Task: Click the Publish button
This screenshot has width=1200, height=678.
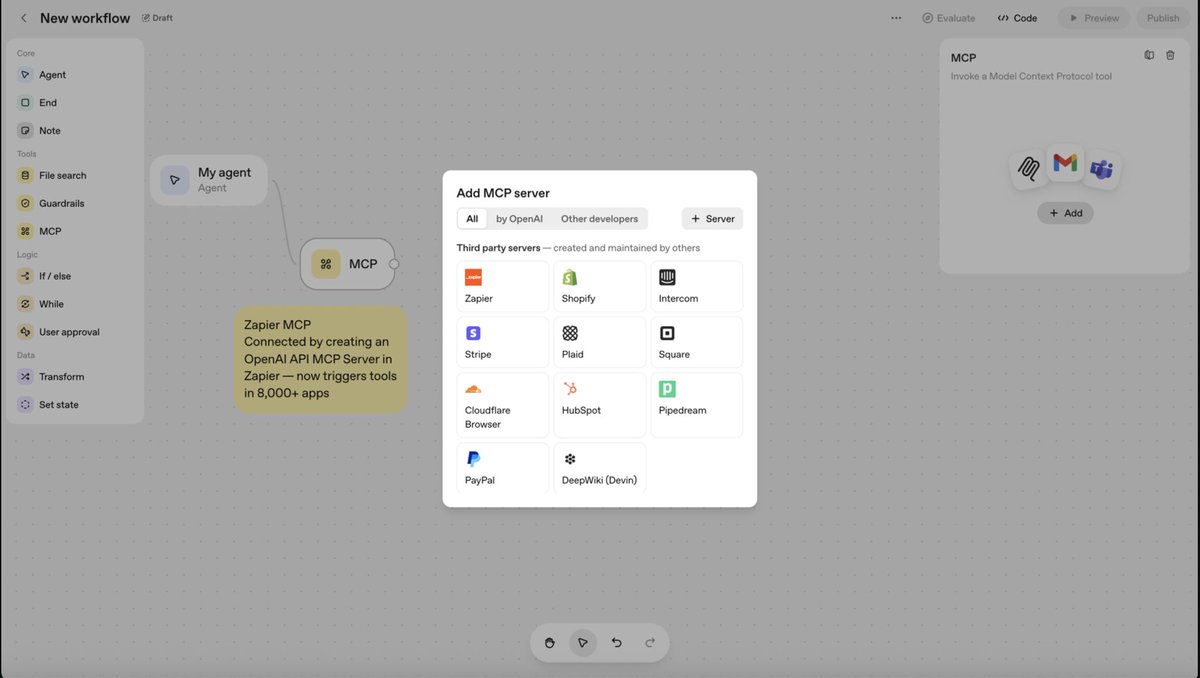Action: point(1163,18)
